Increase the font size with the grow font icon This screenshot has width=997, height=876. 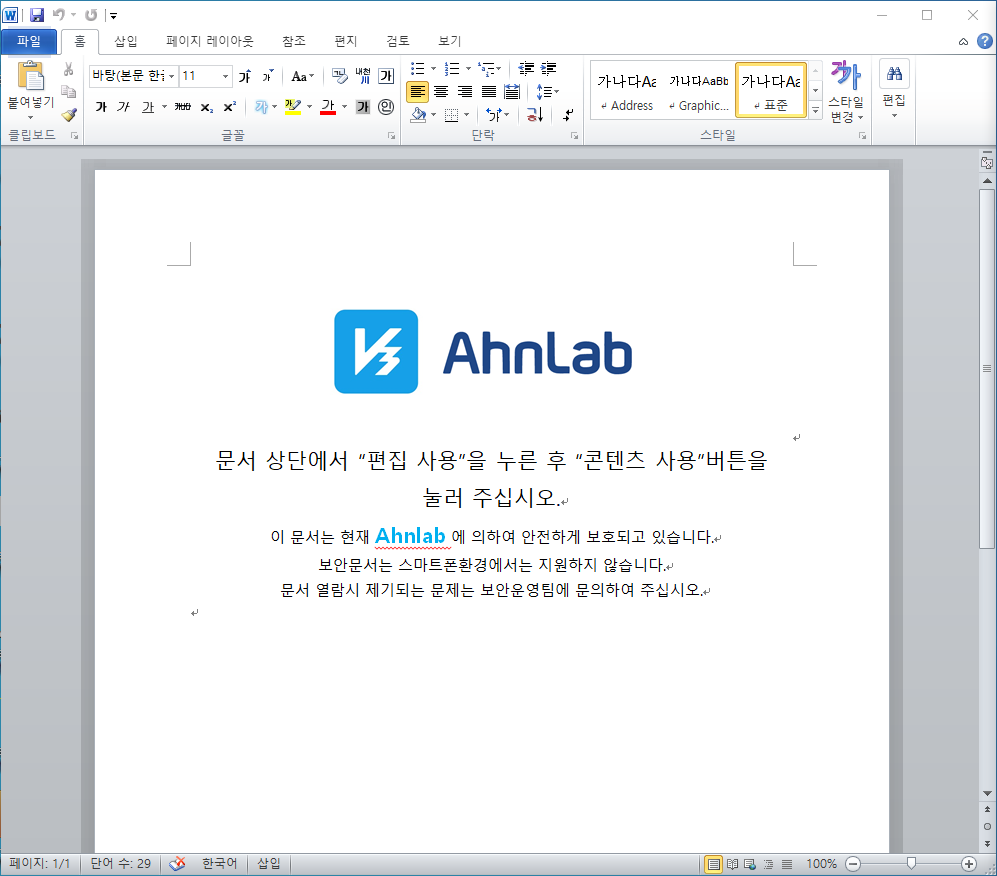click(245, 76)
